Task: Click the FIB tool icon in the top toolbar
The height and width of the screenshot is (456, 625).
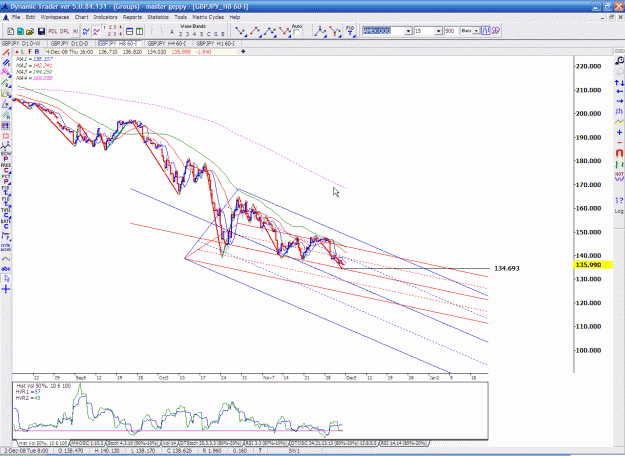Action: (350, 31)
